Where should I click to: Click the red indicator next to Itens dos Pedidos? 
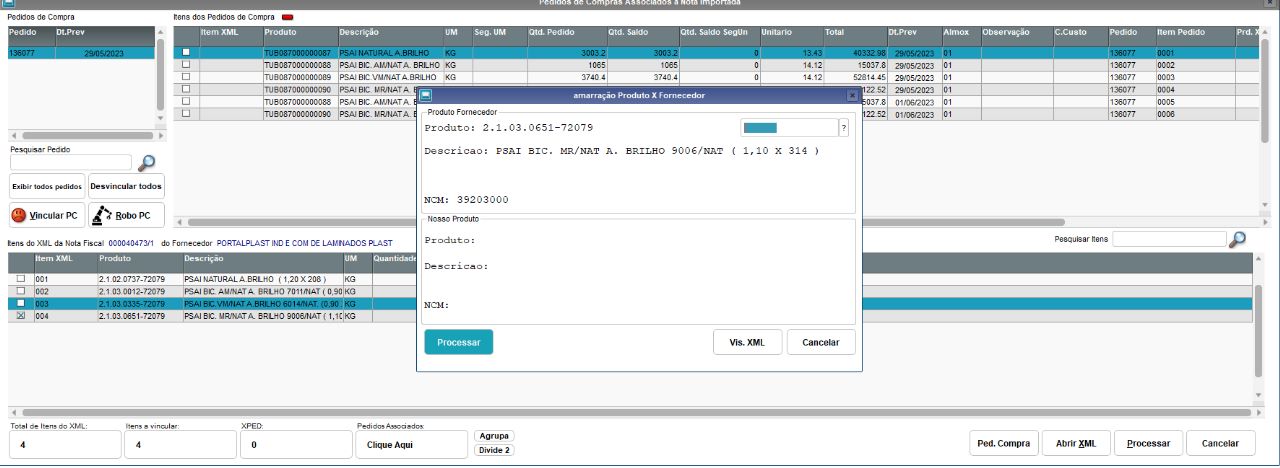click(287, 18)
